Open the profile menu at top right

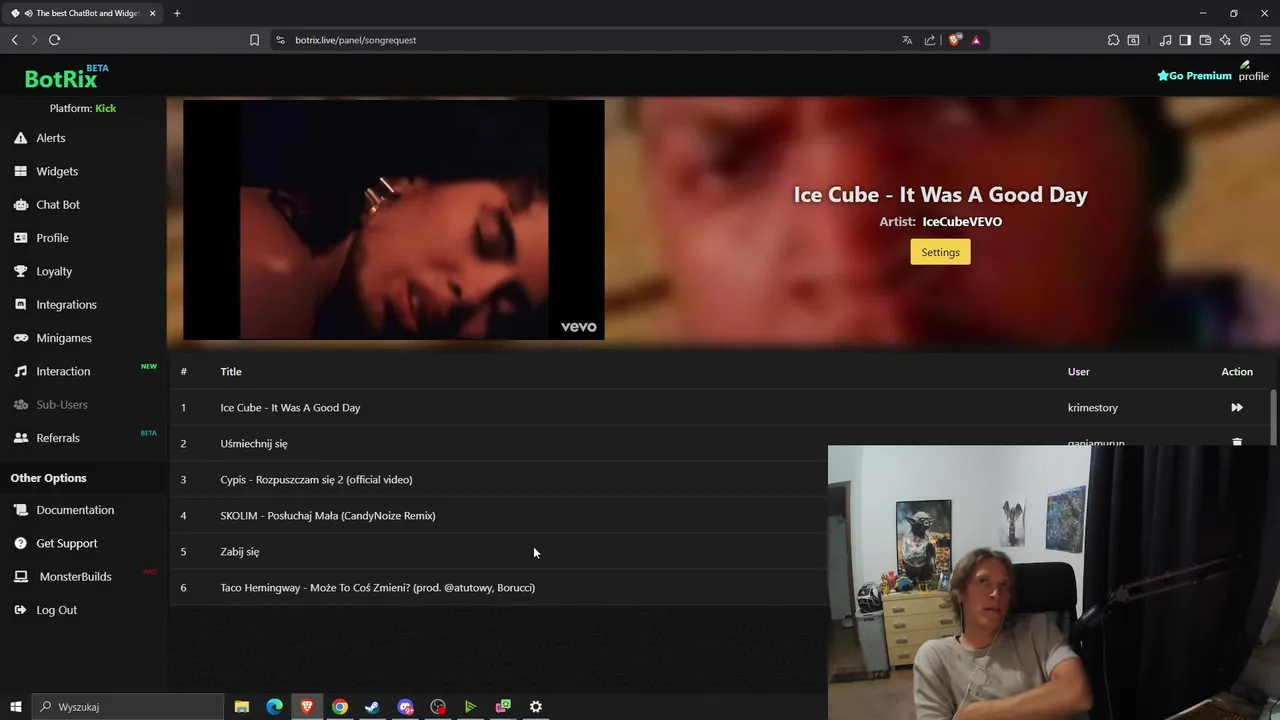click(x=1253, y=71)
